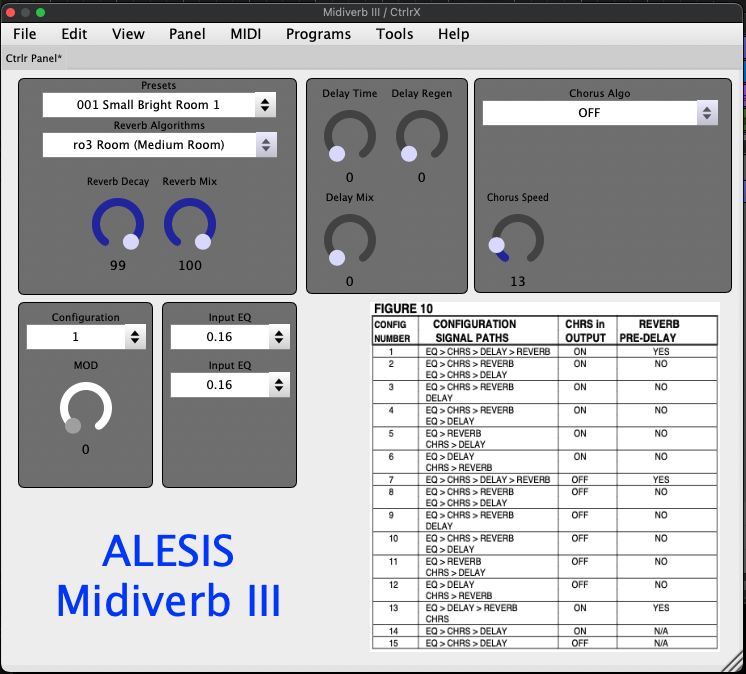Click the second Input EQ combo arrow
Image resolution: width=746 pixels, height=674 pixels.
click(279, 385)
